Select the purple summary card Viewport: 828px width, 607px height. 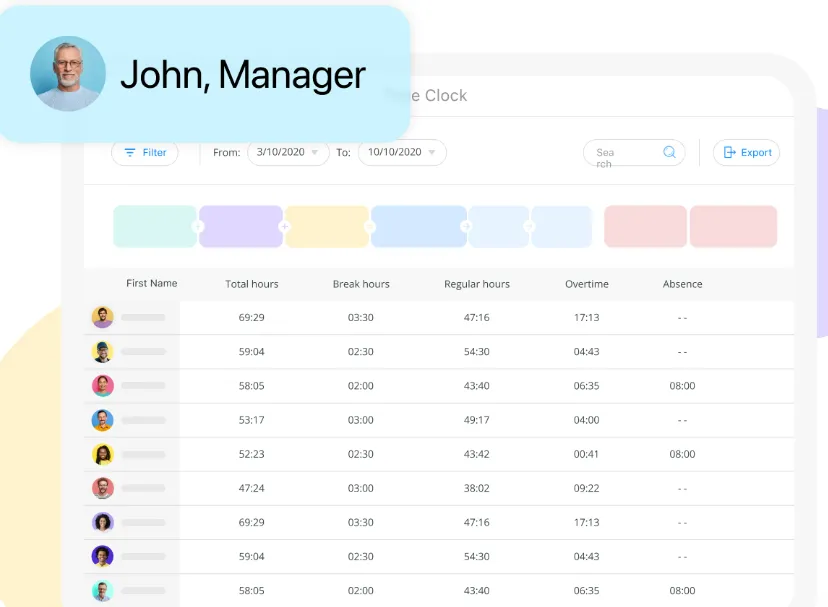241,227
